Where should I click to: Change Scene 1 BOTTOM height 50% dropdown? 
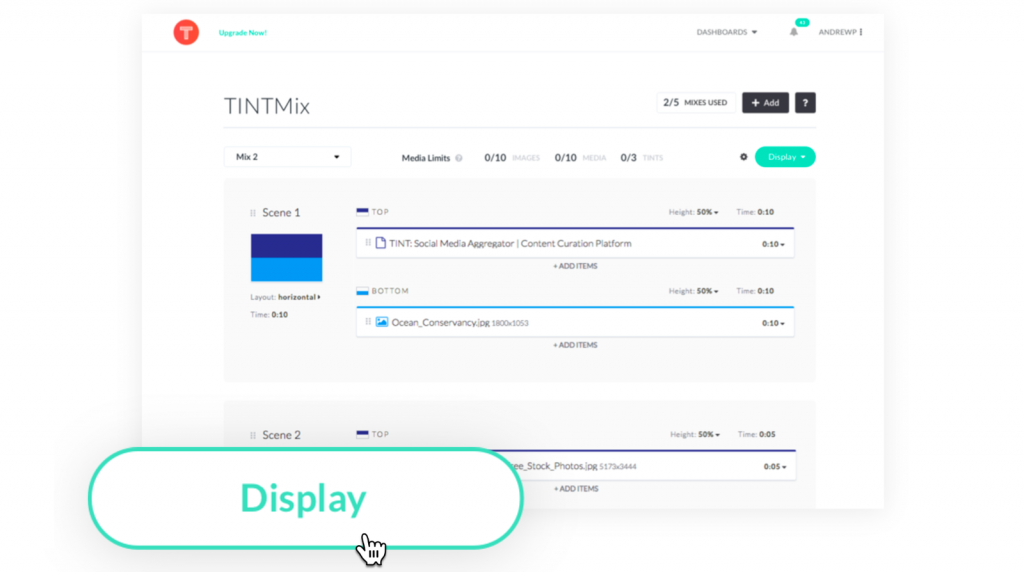point(707,291)
